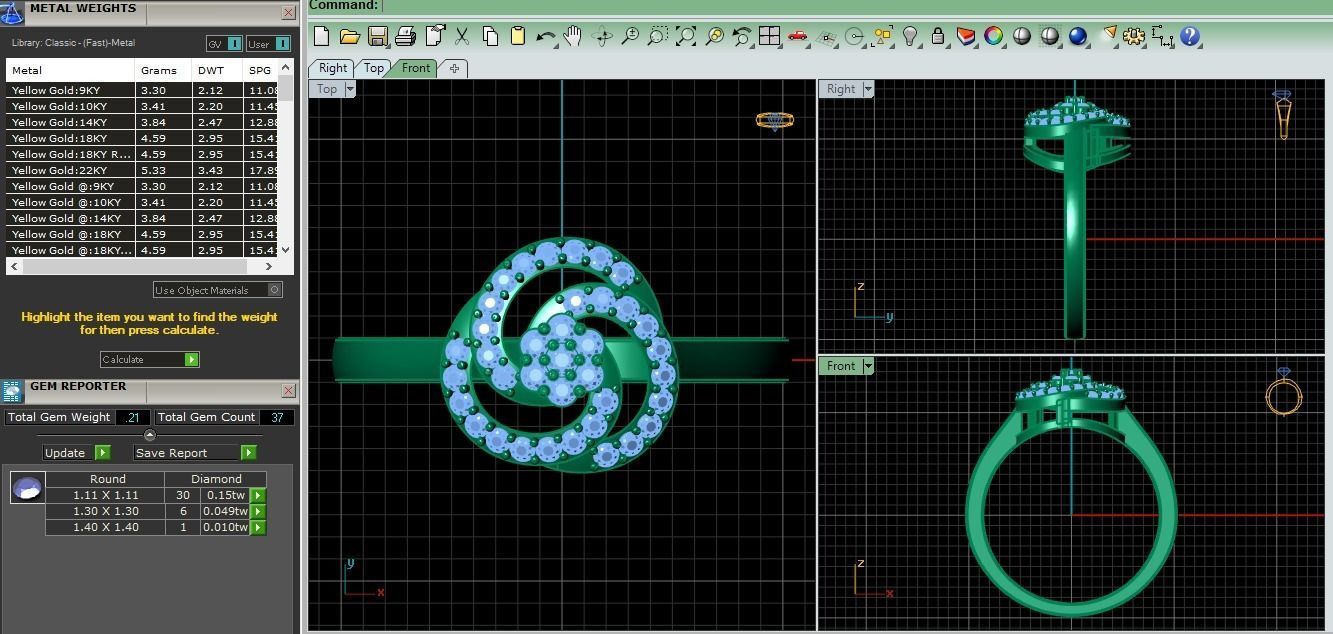Activate the Pan hand tool
The width and height of the screenshot is (1333, 634).
pos(573,36)
